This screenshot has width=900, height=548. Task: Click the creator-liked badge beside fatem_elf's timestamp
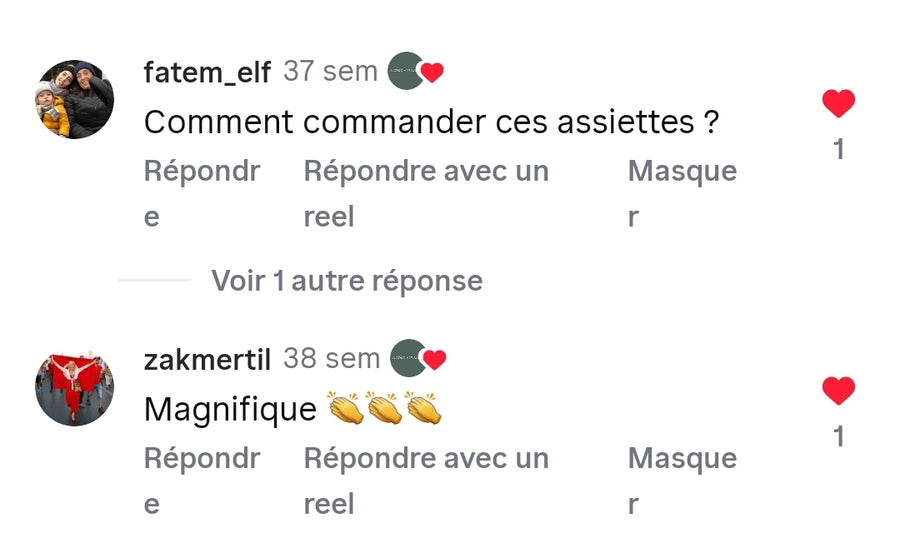415,71
